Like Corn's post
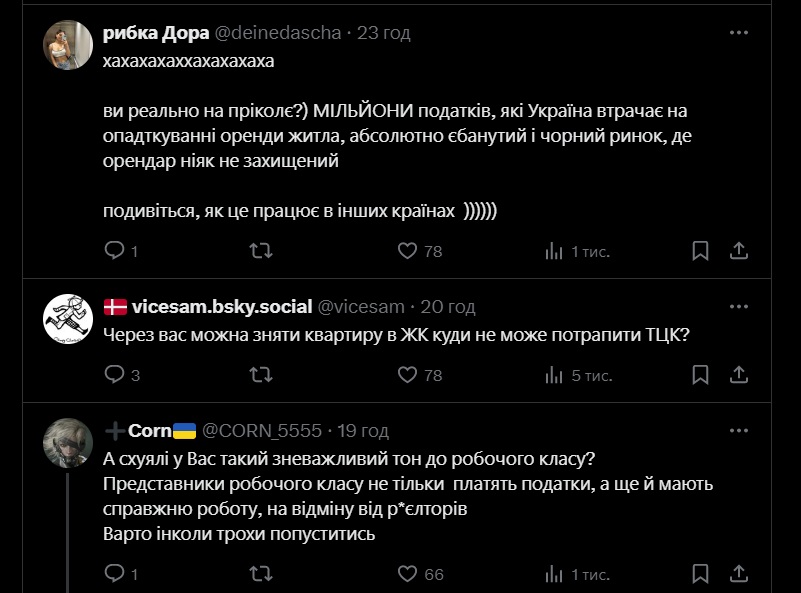The image size is (801, 593). (x=407, y=574)
